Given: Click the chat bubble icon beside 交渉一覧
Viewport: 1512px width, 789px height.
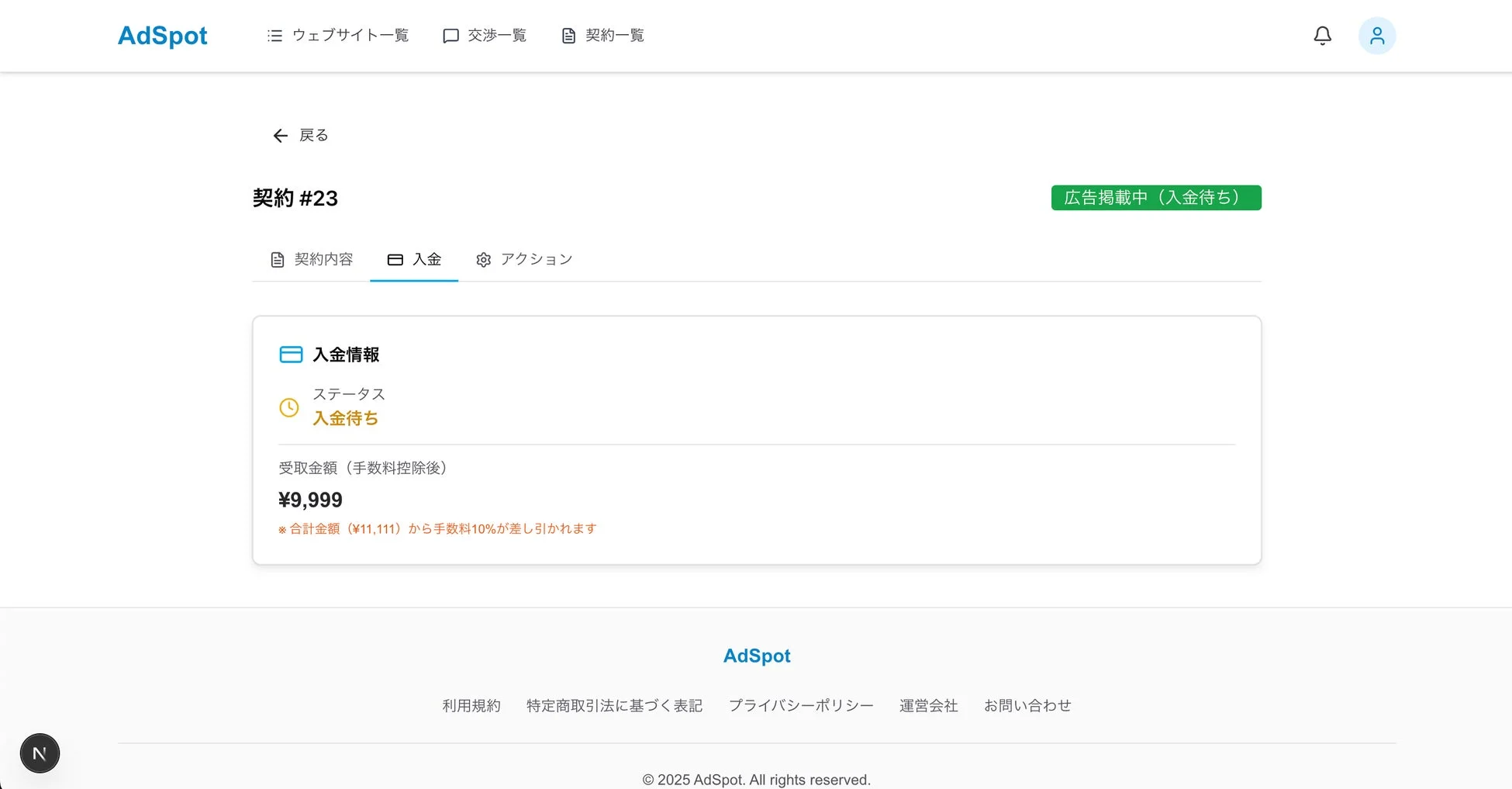Looking at the screenshot, I should 450,35.
